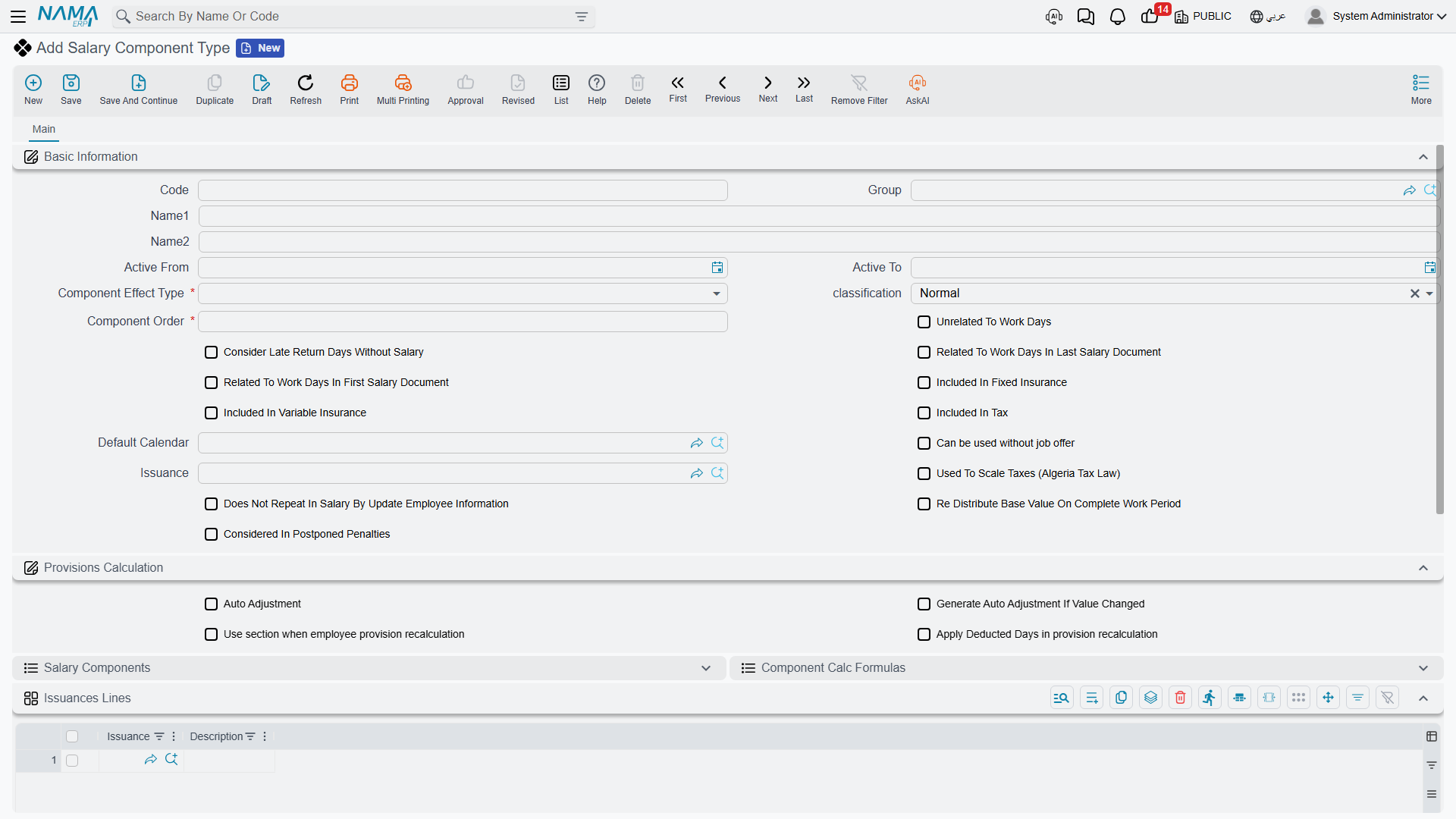The height and width of the screenshot is (819, 1456).
Task: Click the Approval toolbar icon
Action: tap(466, 89)
